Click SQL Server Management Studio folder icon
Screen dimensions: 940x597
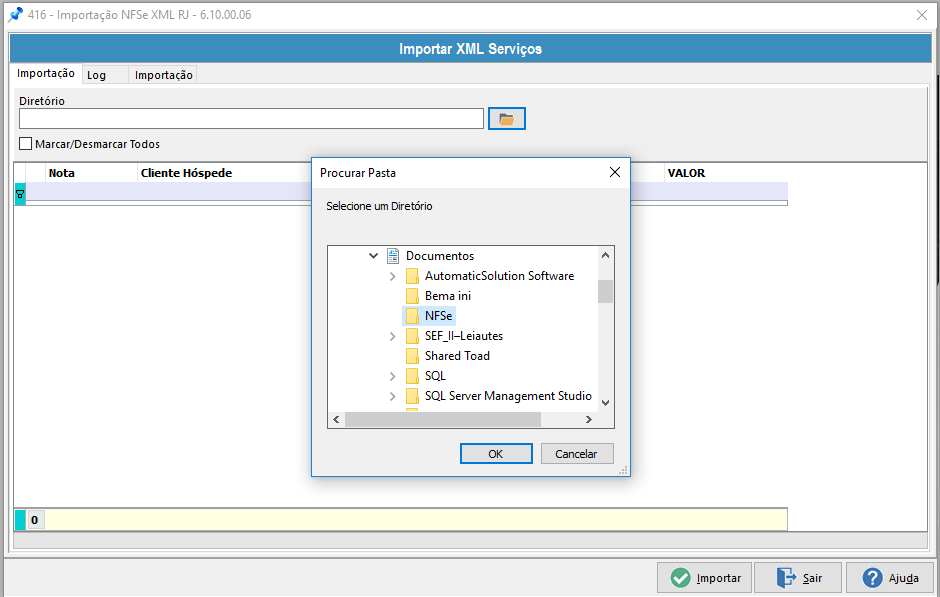tap(412, 396)
